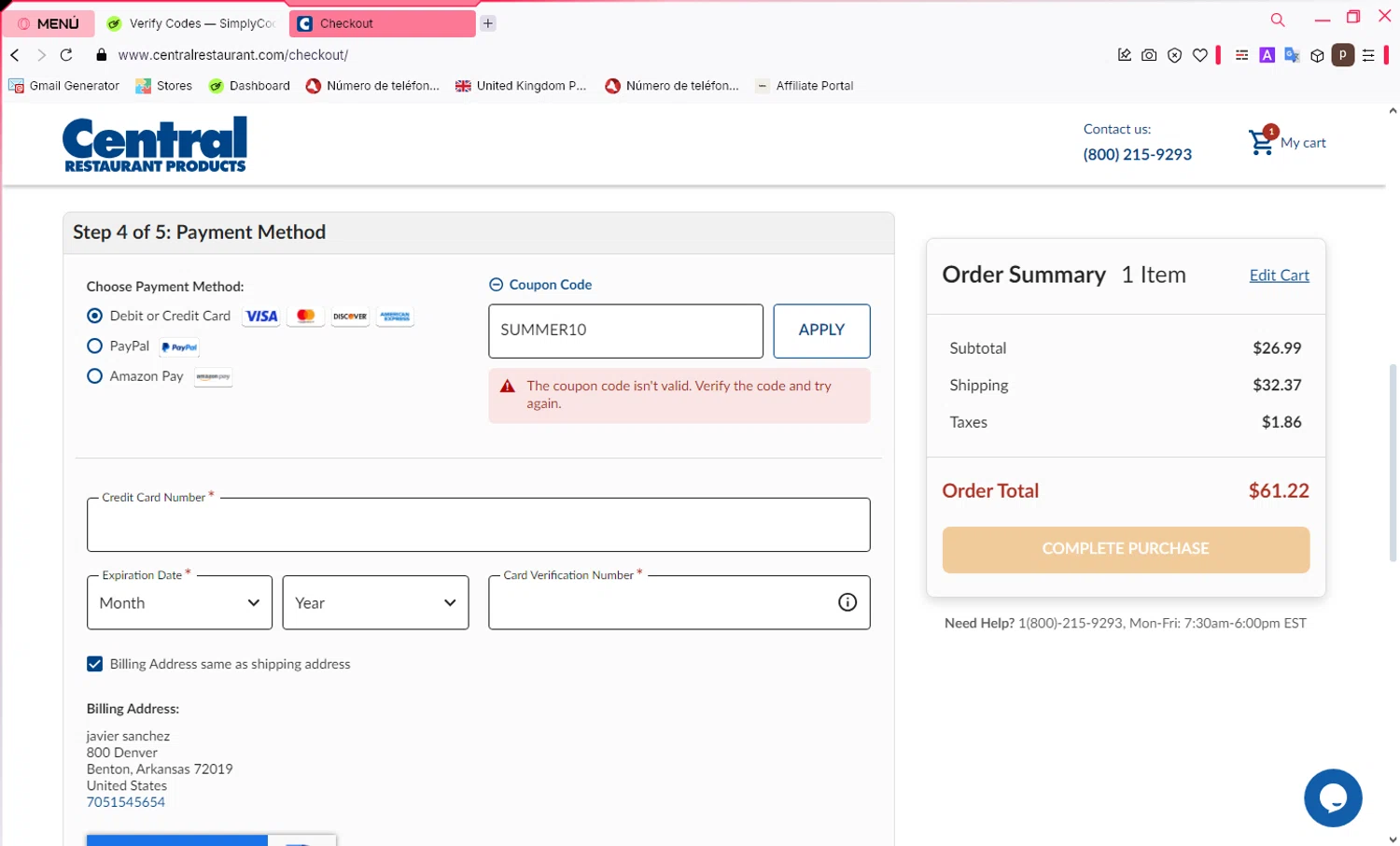Open the Google Translate extension icon
Image resolution: width=1400 pixels, height=846 pixels.
tap(1292, 55)
